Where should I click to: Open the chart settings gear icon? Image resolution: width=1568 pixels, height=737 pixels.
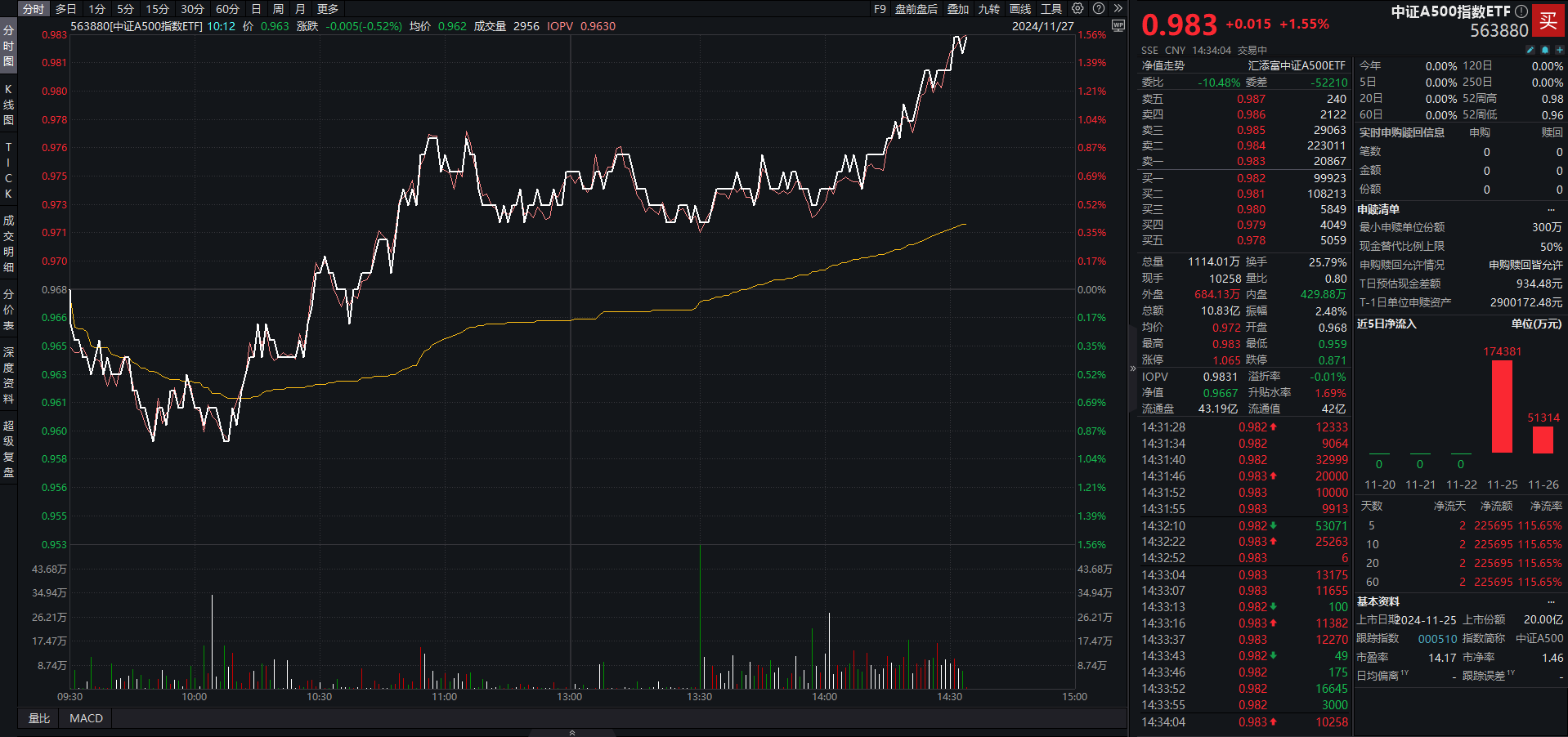click(x=1077, y=9)
